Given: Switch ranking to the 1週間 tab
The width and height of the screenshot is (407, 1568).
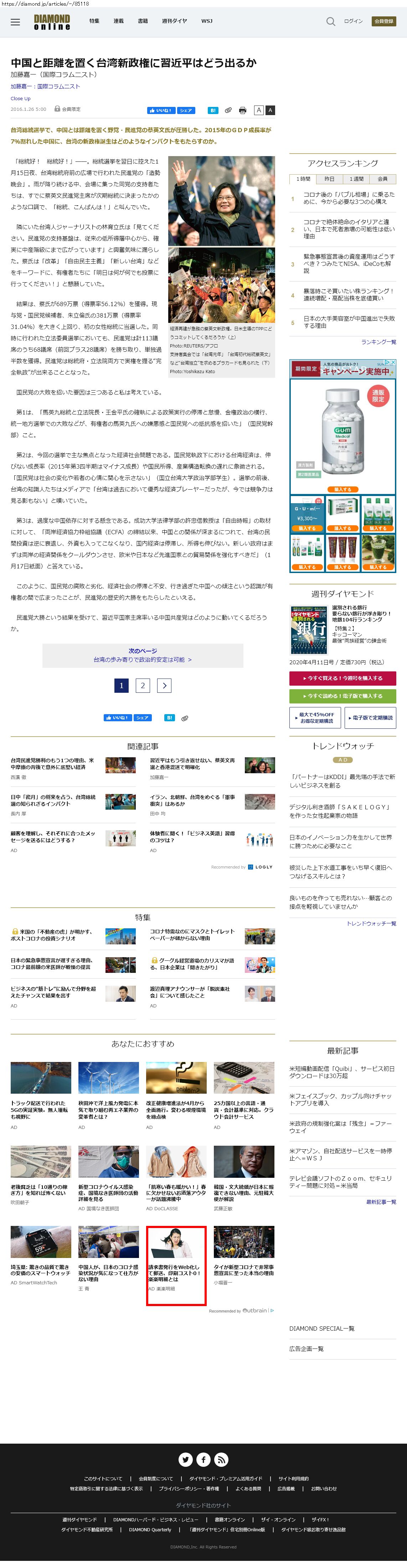Looking at the screenshot, I should (356, 179).
